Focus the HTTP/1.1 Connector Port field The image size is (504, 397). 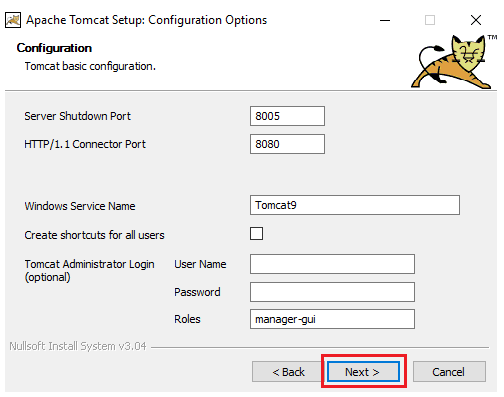pyautogui.click(x=287, y=144)
